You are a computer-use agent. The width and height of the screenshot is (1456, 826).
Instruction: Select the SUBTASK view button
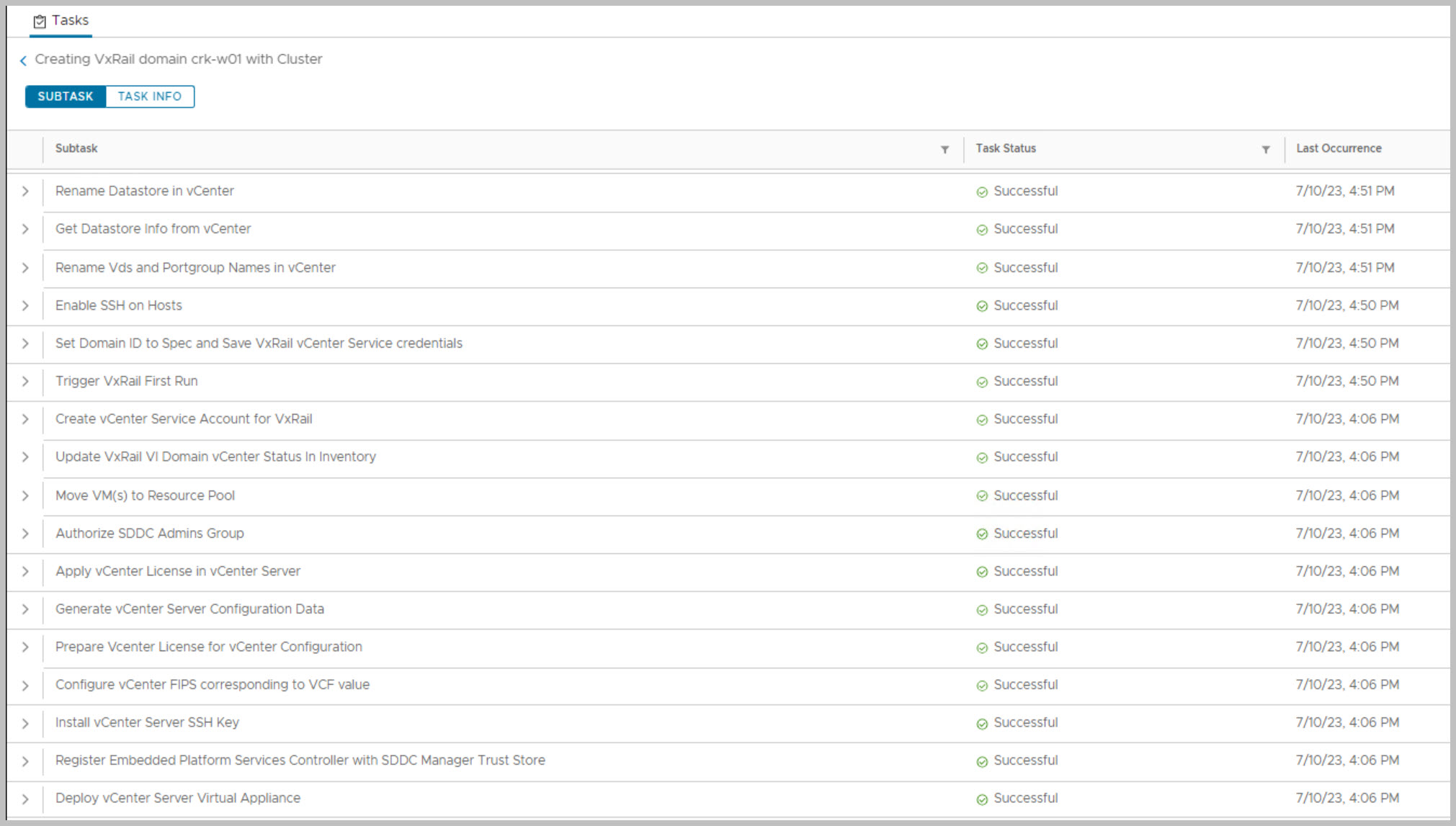click(x=66, y=96)
